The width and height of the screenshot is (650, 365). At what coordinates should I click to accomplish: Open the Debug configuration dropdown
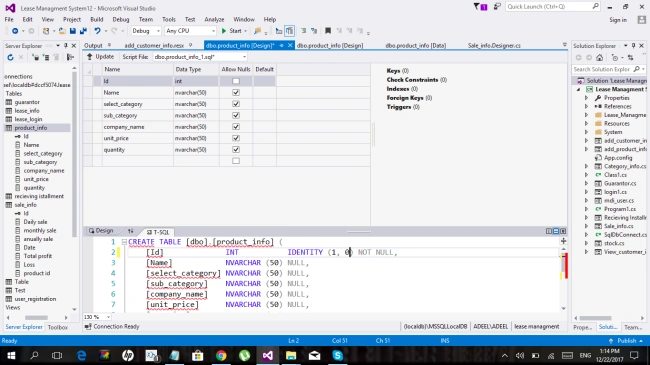click(x=146, y=31)
